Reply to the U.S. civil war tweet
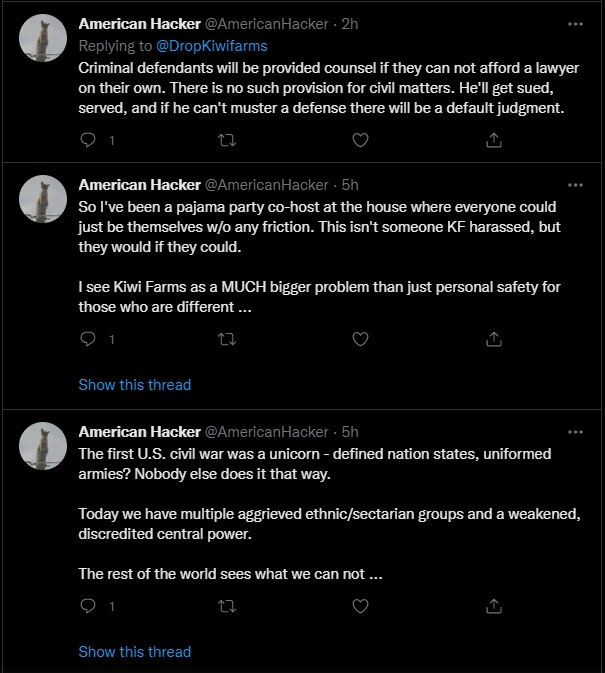The width and height of the screenshot is (605, 673). 88,606
